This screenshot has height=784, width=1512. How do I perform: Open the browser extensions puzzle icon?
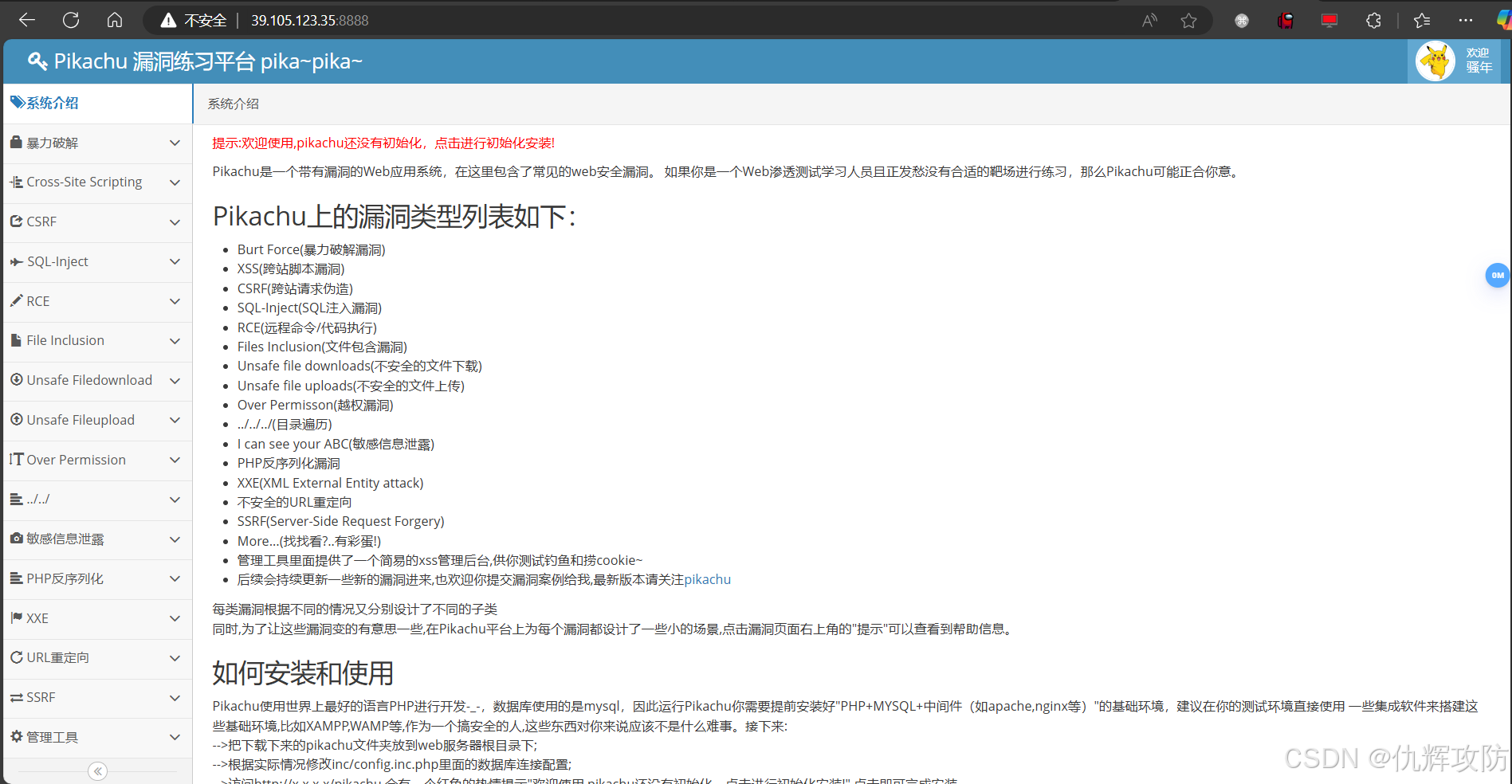[x=1373, y=21]
